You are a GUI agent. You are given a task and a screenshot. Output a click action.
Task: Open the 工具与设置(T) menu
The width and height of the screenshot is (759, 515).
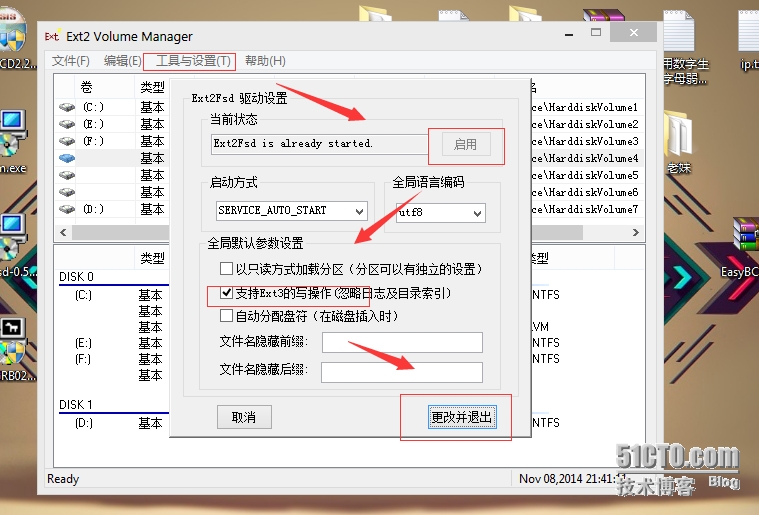coord(193,61)
